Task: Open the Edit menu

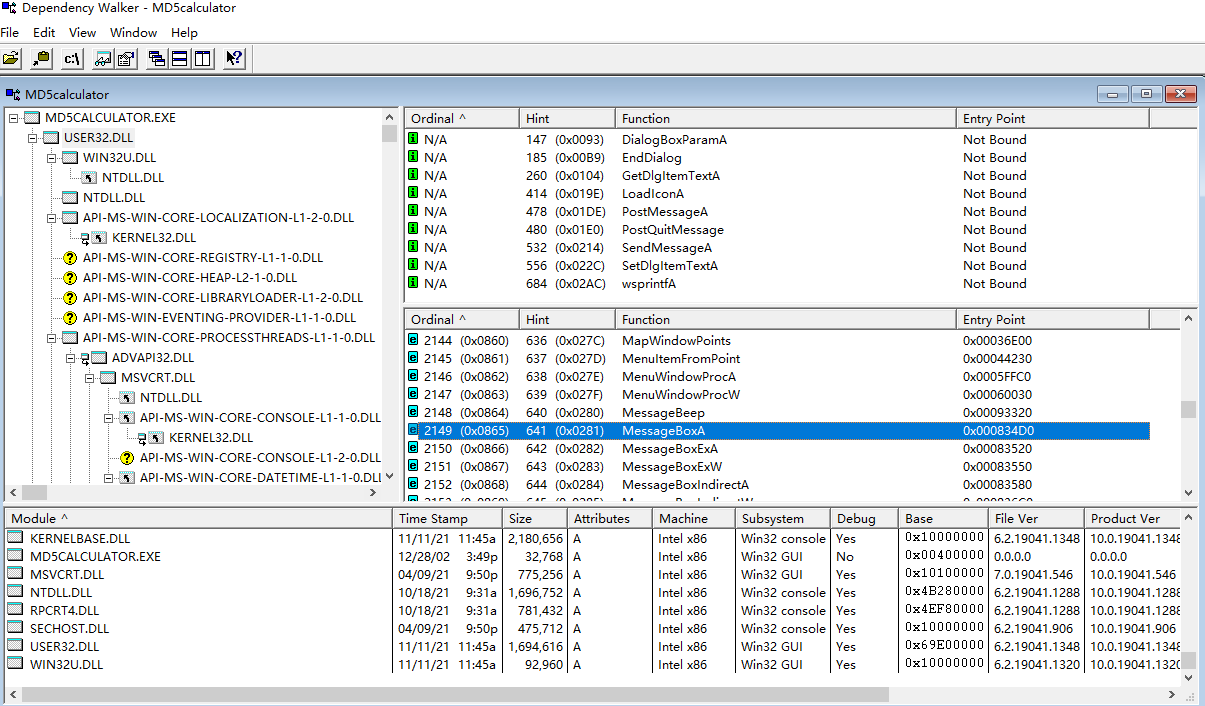Action: tap(44, 33)
